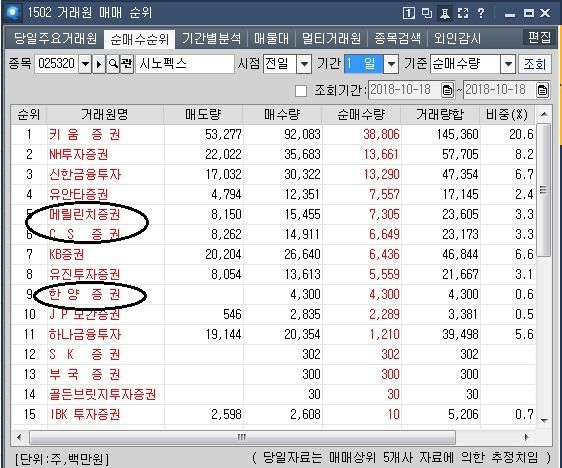Screen dimensions: 562x468
Task: Open the 외인감시 tab
Action: coord(457,38)
